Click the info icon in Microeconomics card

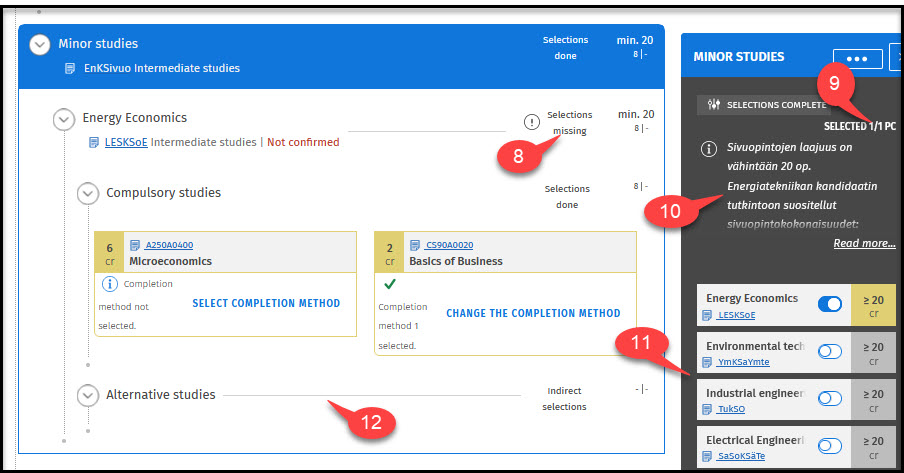point(111,284)
